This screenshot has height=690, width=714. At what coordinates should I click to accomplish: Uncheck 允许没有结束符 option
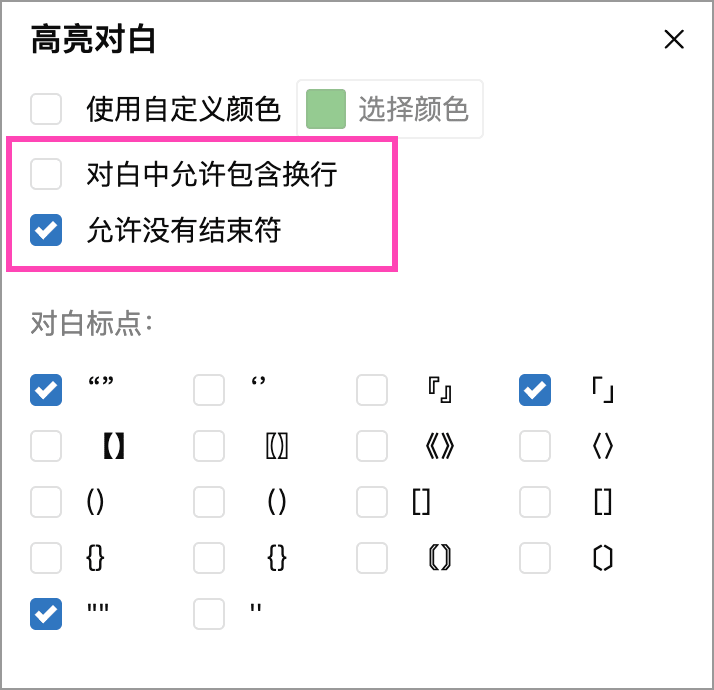[46, 231]
